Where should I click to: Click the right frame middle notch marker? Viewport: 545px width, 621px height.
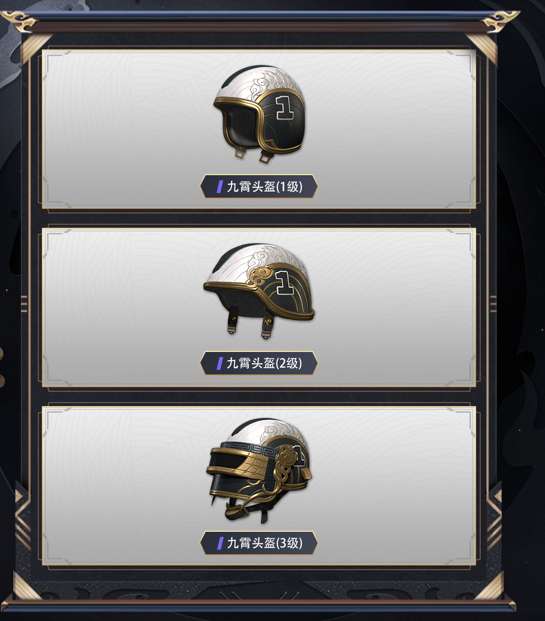[x=494, y=304]
